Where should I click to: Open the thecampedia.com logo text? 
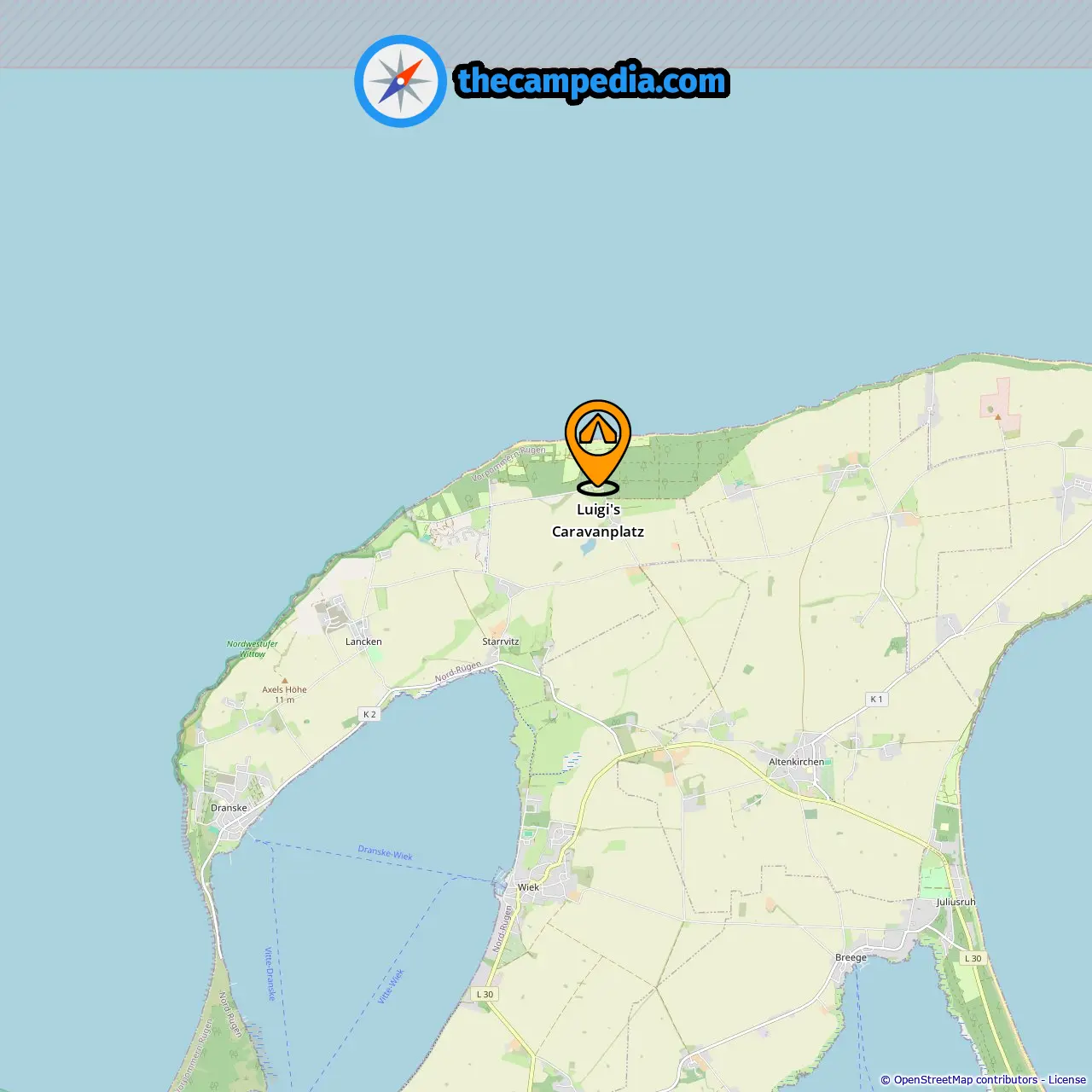(592, 81)
